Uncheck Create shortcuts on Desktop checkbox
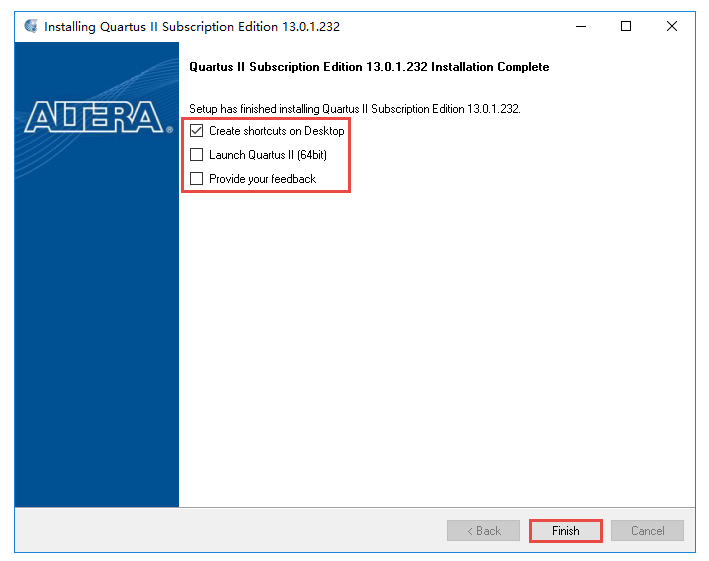 (197, 131)
